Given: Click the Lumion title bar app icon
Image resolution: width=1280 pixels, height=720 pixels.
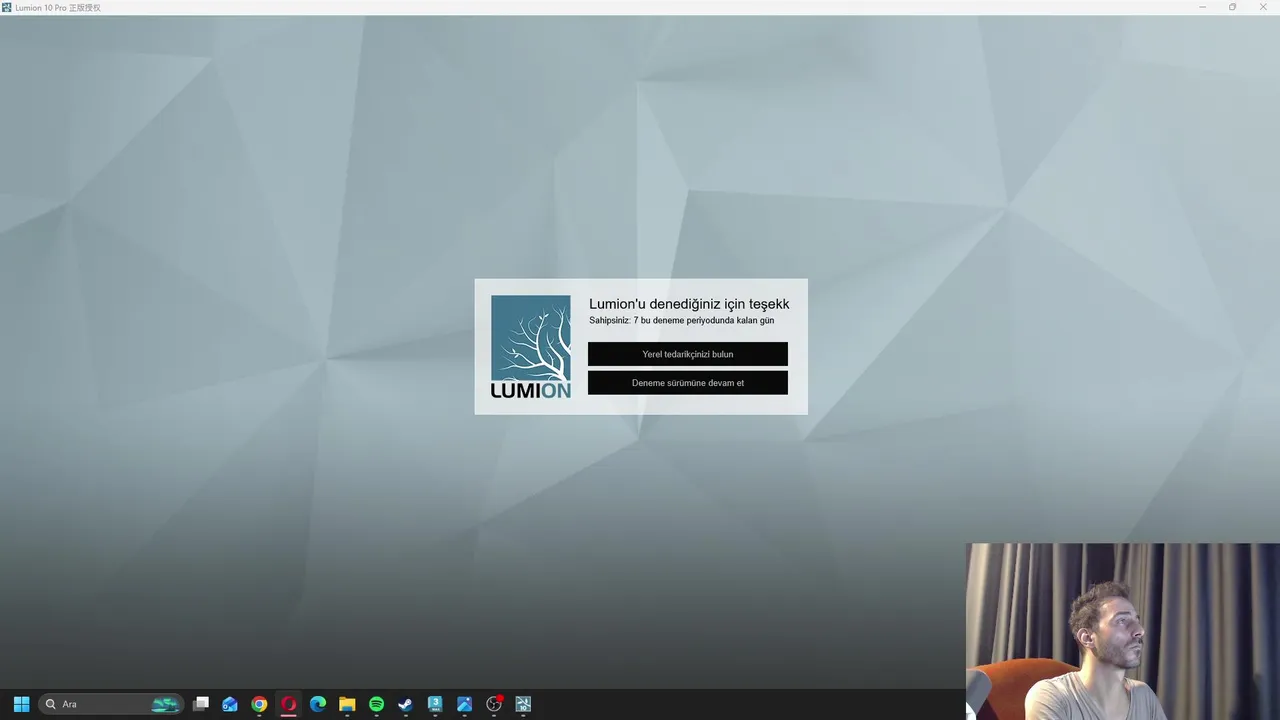Looking at the screenshot, I should (7, 7).
